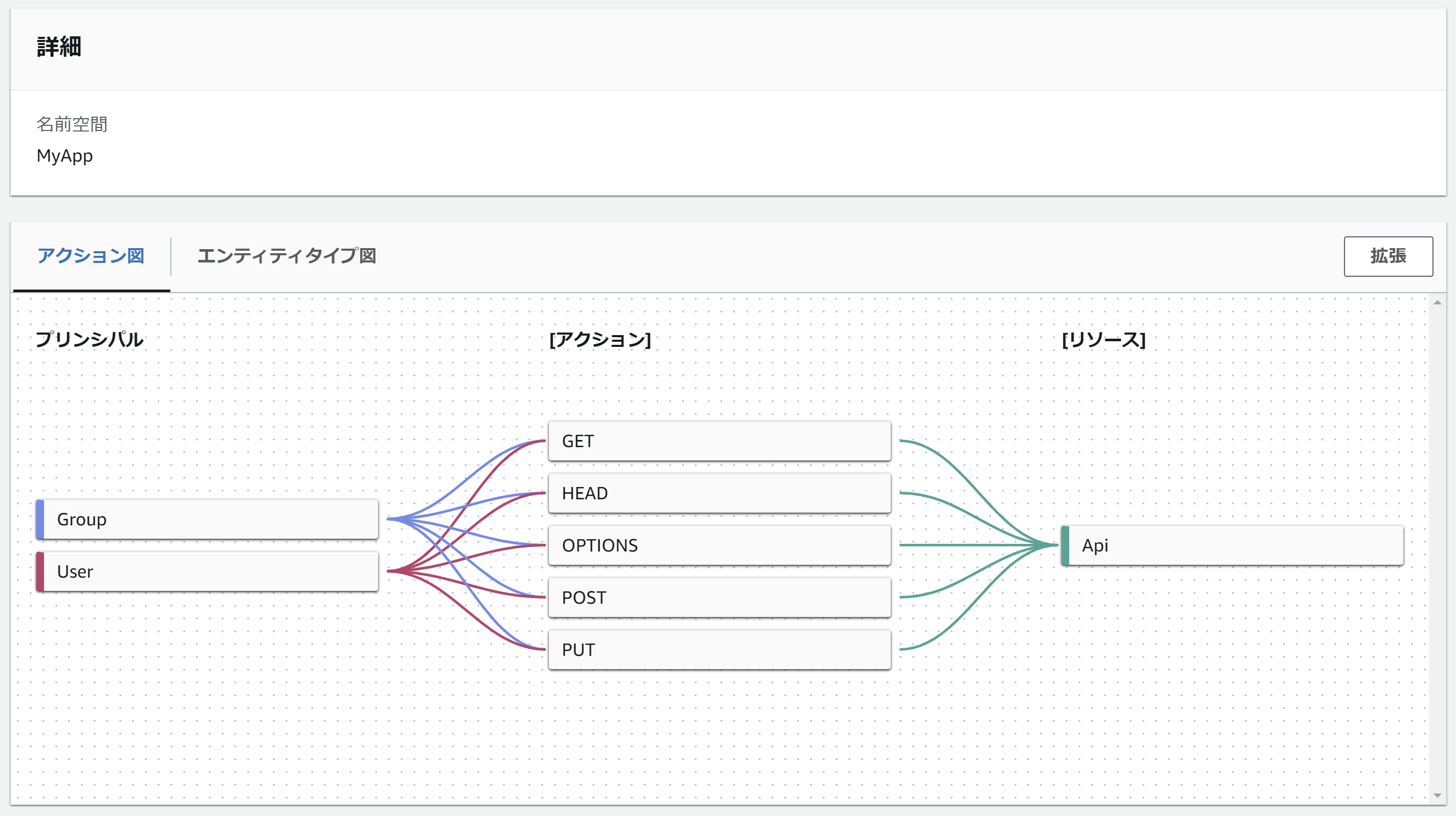
Task: Select the アクション図 tab
Action: pos(91,256)
